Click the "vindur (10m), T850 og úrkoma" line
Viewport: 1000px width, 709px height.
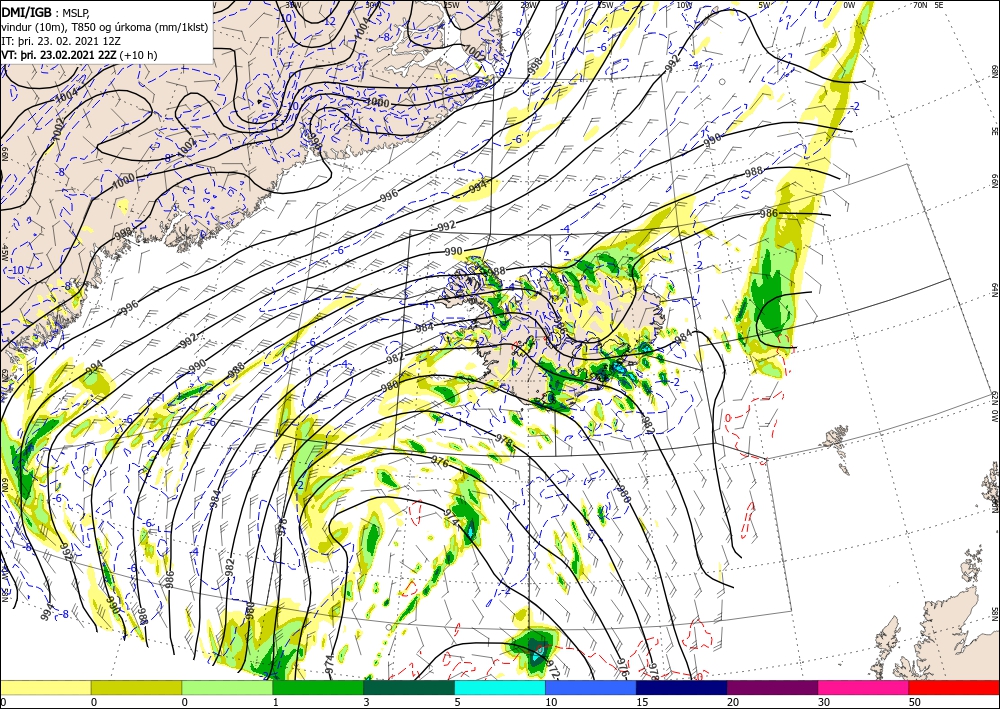[104, 26]
